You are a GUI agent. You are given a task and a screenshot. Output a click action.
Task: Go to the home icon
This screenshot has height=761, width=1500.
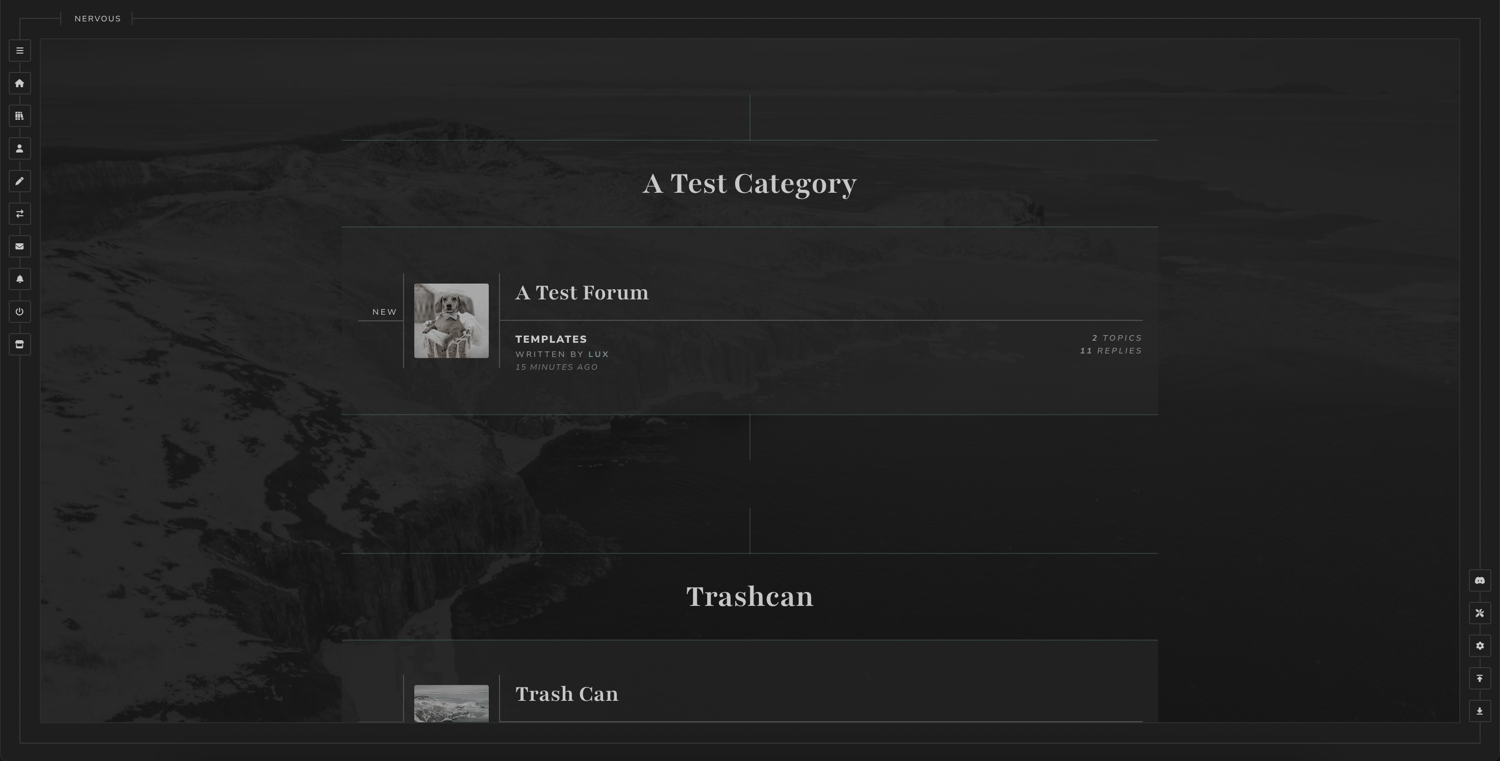tap(19, 83)
